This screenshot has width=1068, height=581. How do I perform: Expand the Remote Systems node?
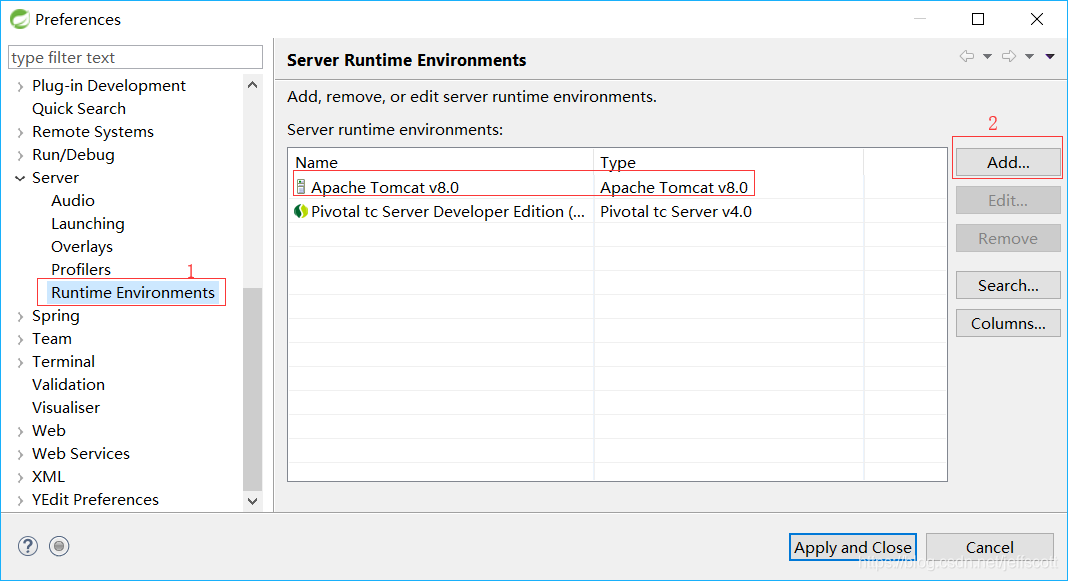pyautogui.click(x=20, y=133)
